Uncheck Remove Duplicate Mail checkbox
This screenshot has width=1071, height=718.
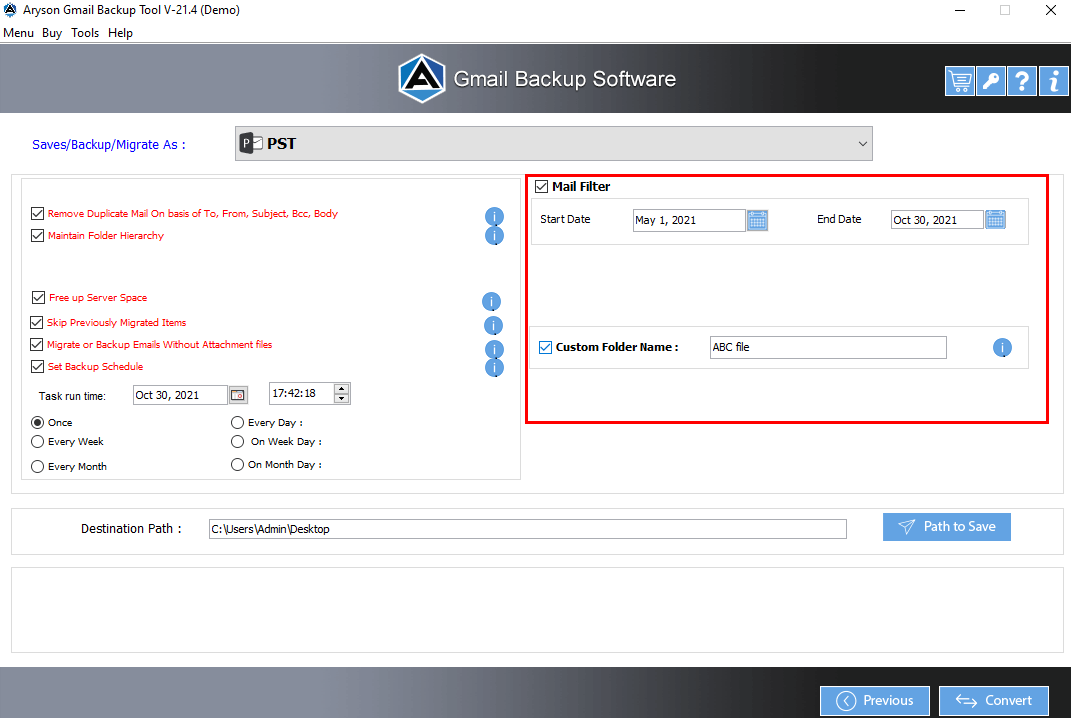pos(38,213)
